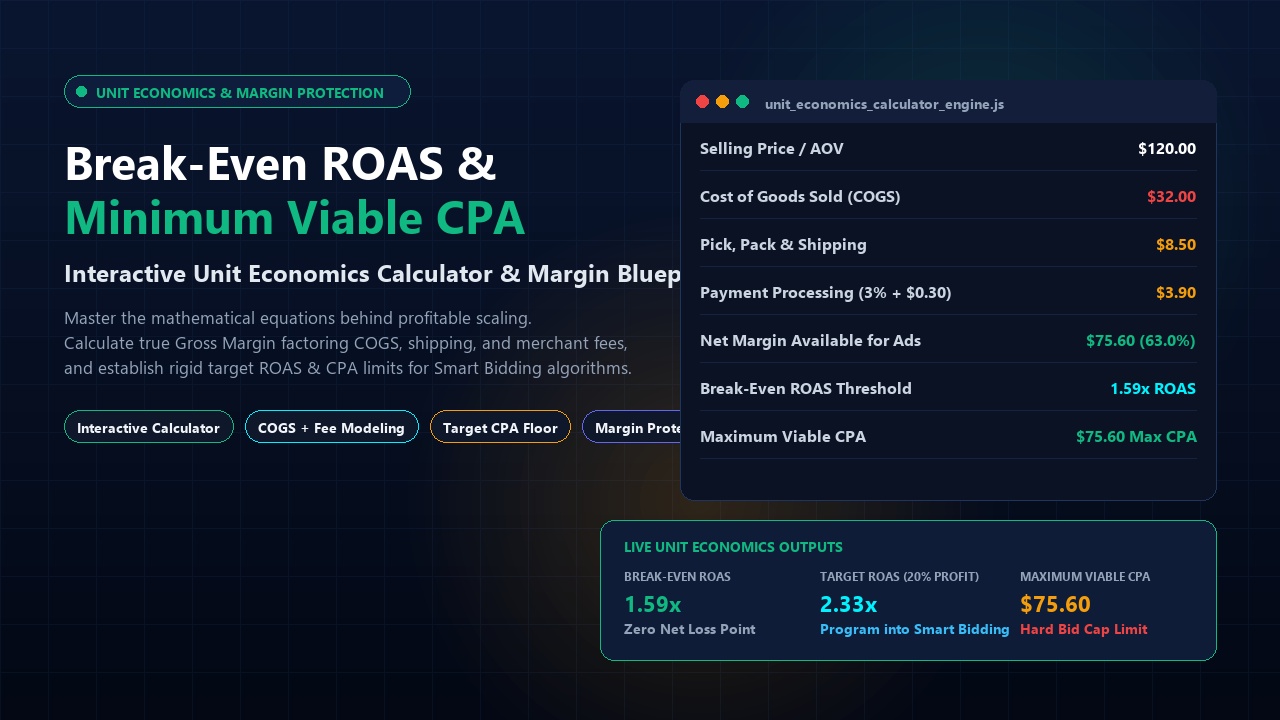Viewport: 1280px width, 720px height.
Task: Click the green 1.59x break-even output
Action: (x=652, y=604)
